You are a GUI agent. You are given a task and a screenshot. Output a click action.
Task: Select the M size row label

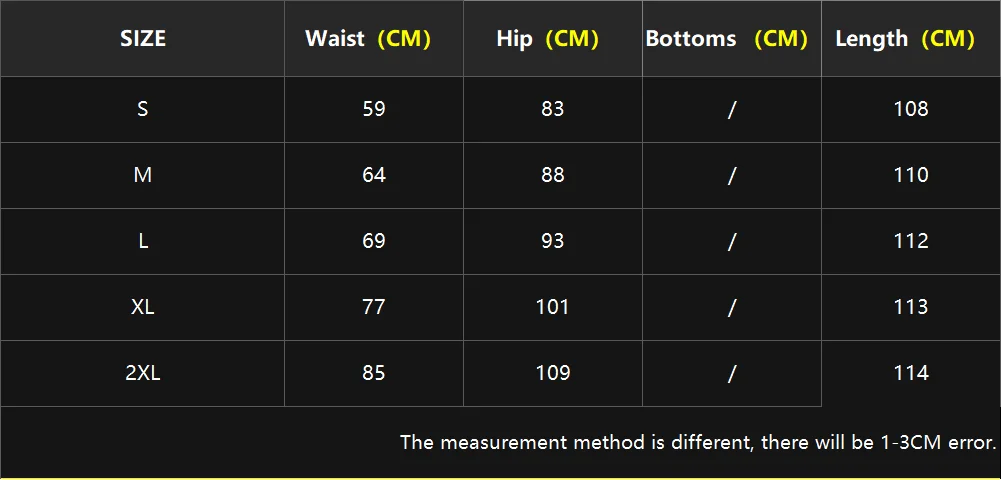click(x=143, y=175)
